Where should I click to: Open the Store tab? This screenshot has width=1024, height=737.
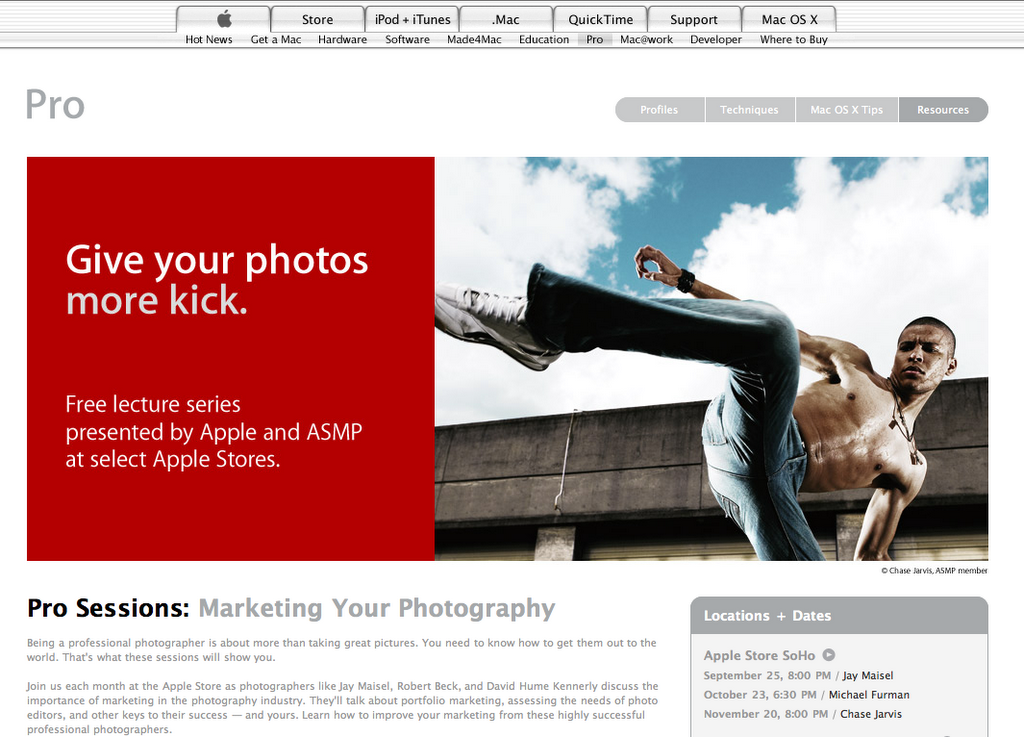coord(317,19)
